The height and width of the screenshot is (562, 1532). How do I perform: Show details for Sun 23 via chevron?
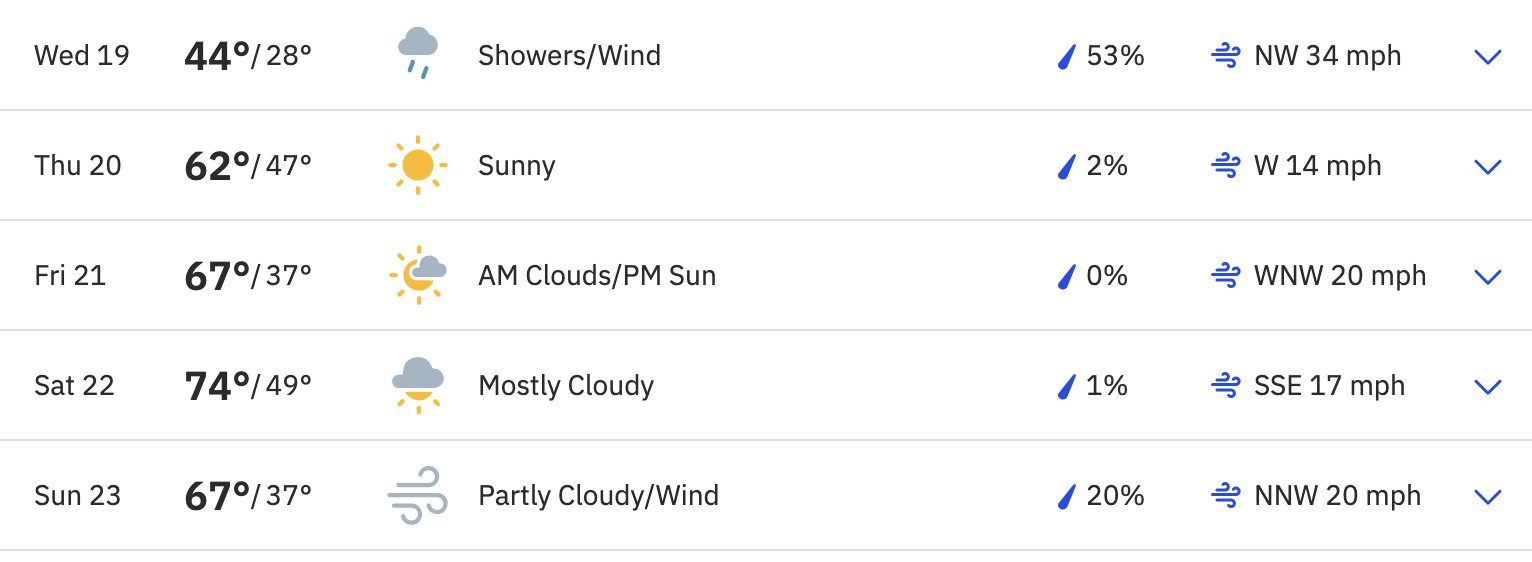[1488, 497]
